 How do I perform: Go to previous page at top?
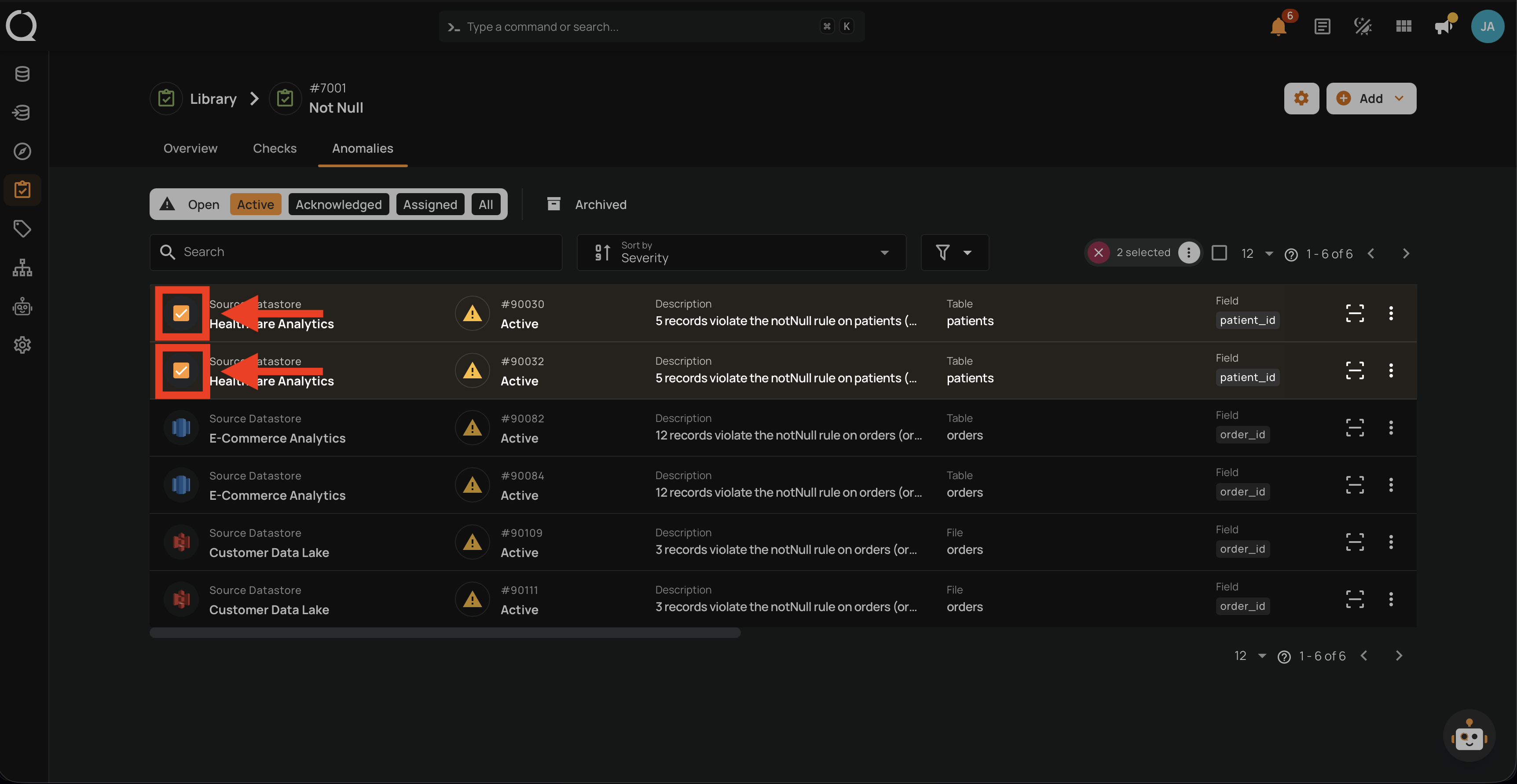tap(1371, 253)
